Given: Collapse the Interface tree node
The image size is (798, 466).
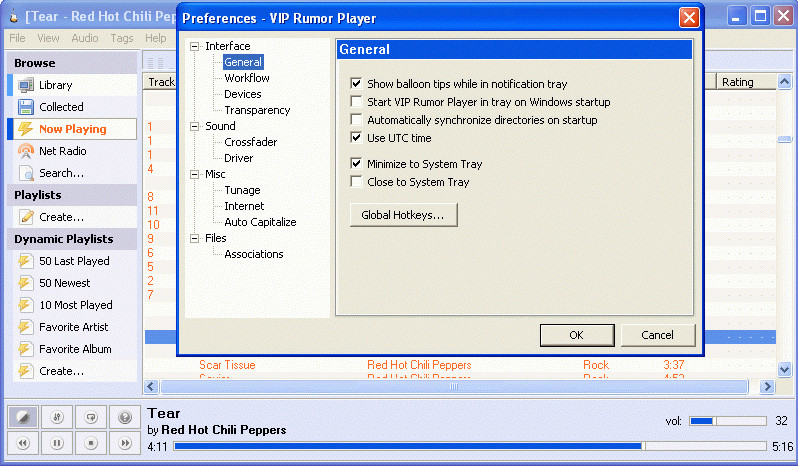Looking at the screenshot, I should click(x=194, y=46).
